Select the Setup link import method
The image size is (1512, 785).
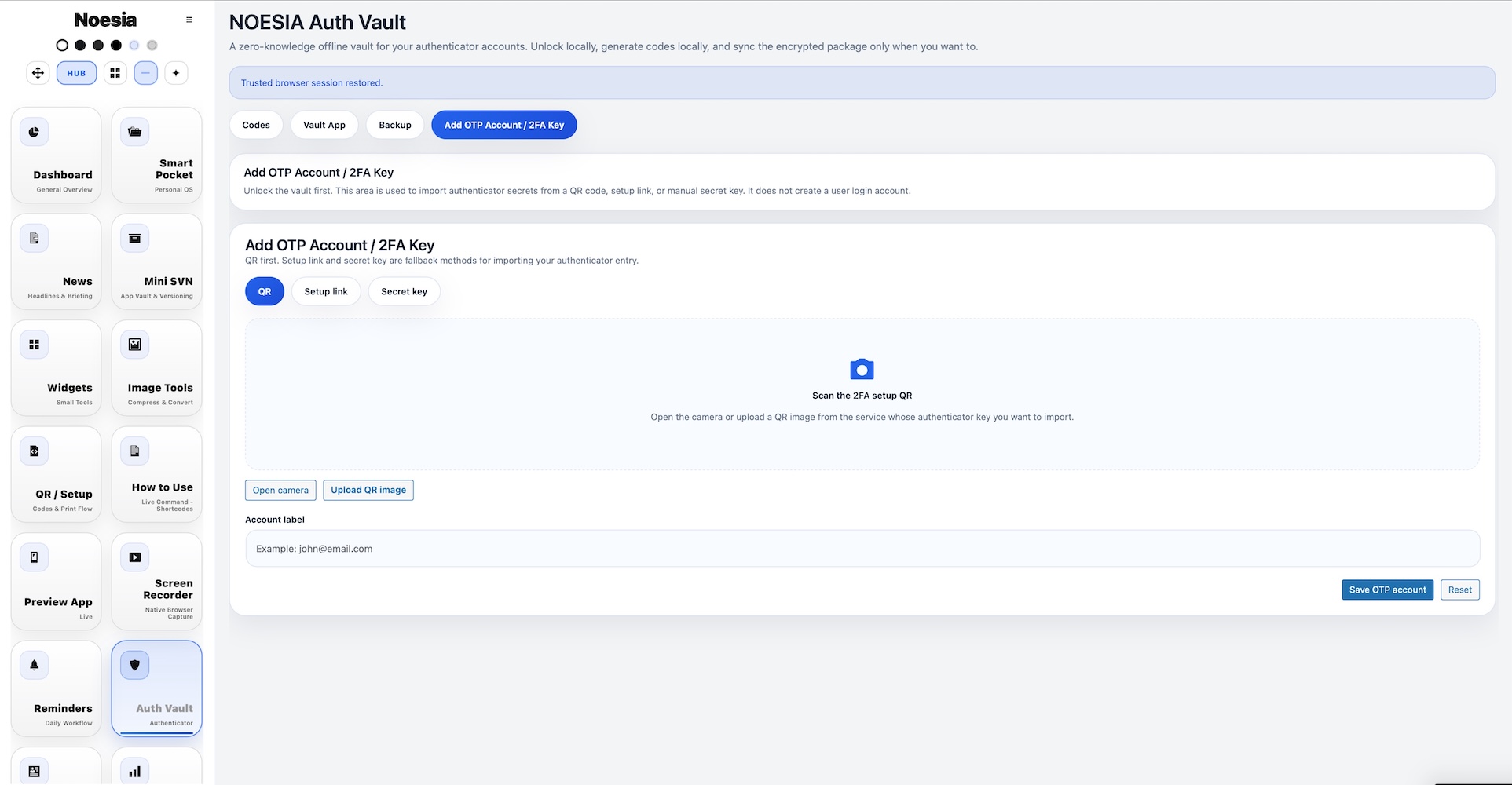click(x=326, y=291)
